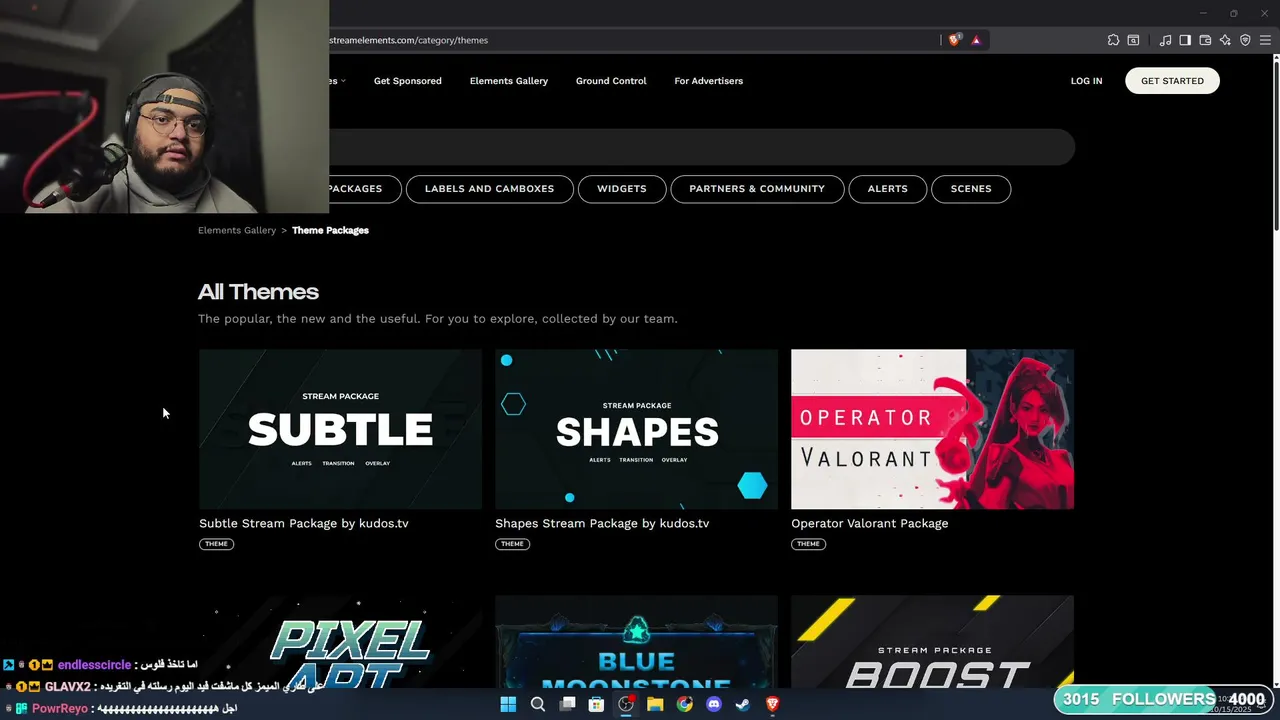Open For Advertisers nav item
Viewport: 1280px width, 720px height.
click(708, 81)
